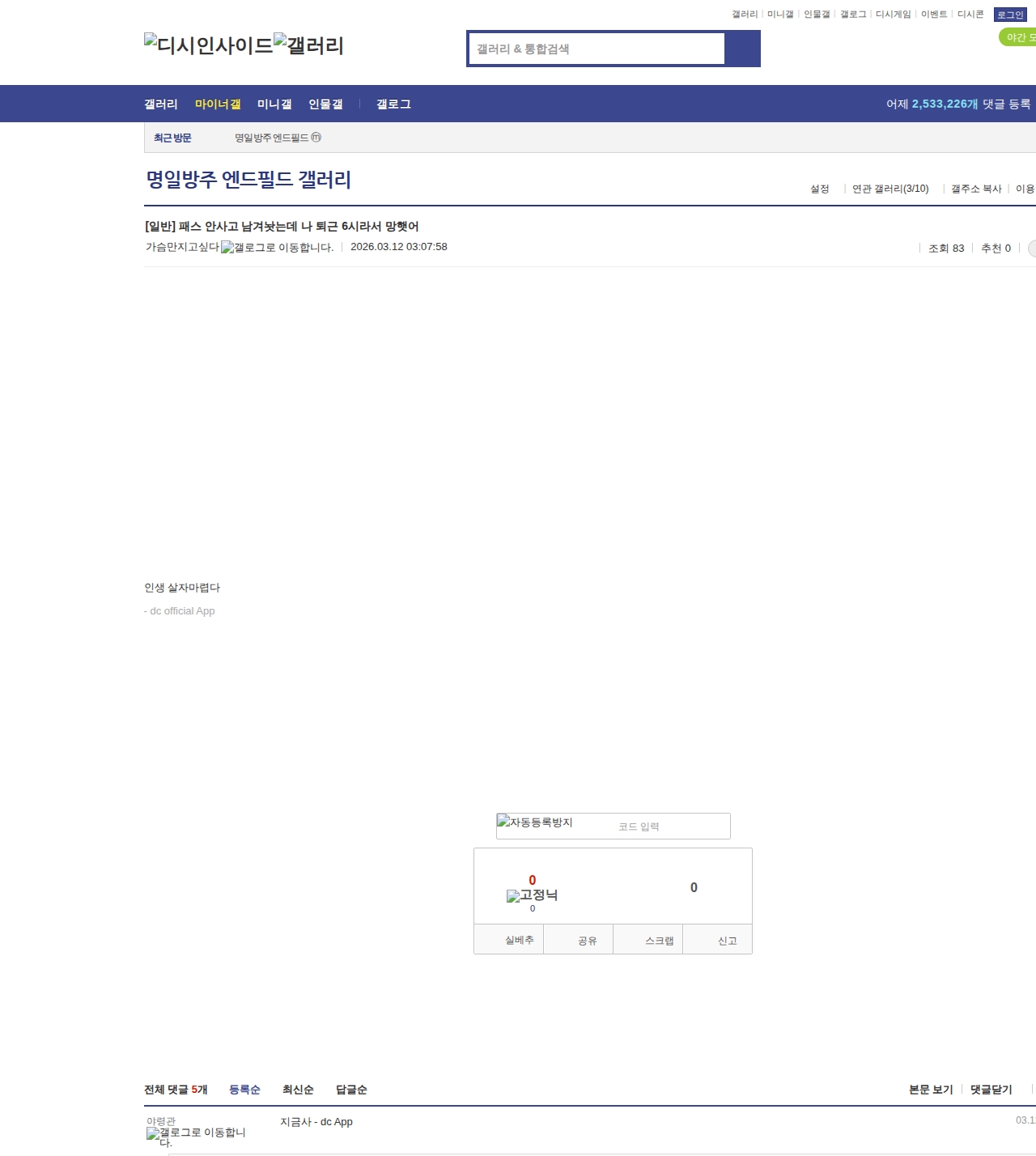Open the author's 갤로그 icon next to nickname
The image size is (1036, 1156).
(277, 248)
